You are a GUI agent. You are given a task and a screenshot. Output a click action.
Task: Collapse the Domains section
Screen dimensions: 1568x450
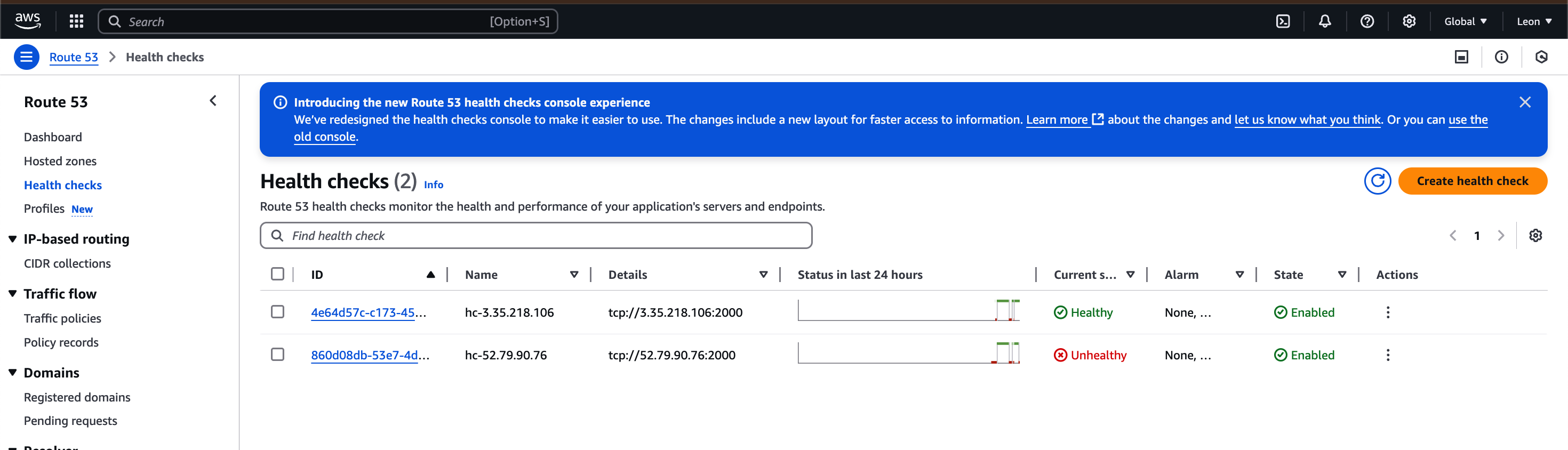pyautogui.click(x=12, y=373)
